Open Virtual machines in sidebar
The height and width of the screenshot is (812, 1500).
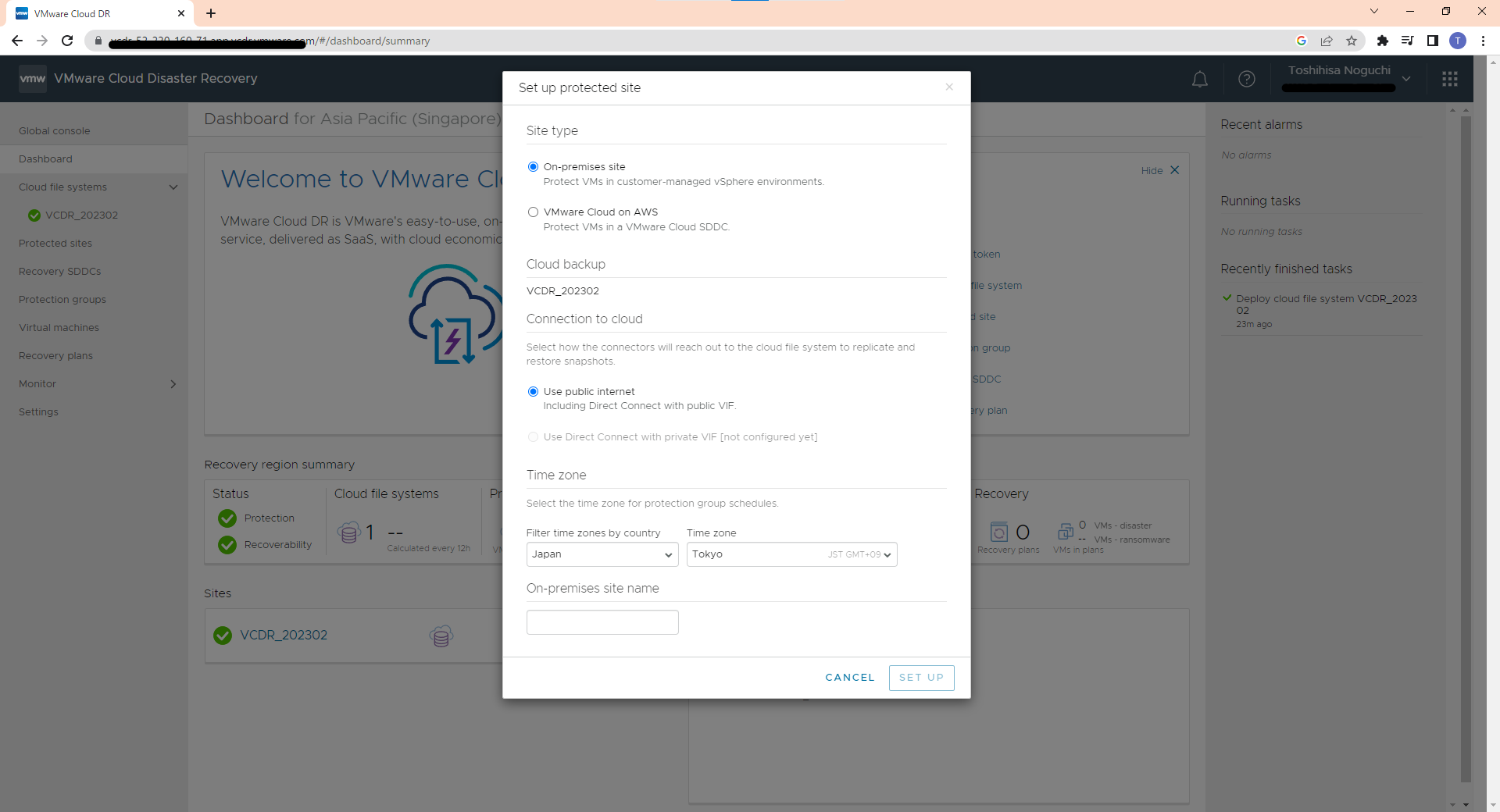point(59,328)
